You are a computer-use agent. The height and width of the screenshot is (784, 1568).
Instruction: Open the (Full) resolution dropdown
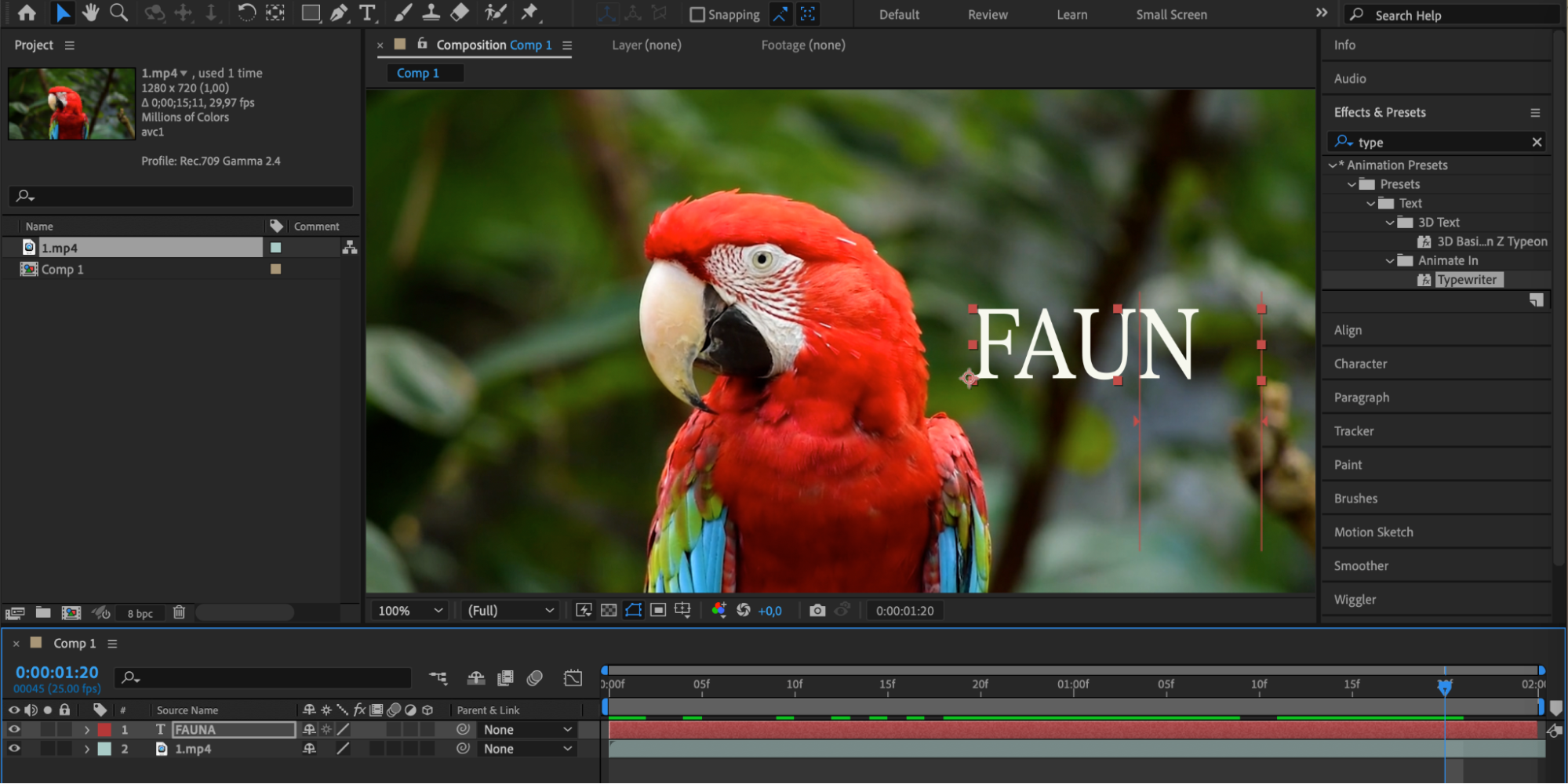[511, 610]
